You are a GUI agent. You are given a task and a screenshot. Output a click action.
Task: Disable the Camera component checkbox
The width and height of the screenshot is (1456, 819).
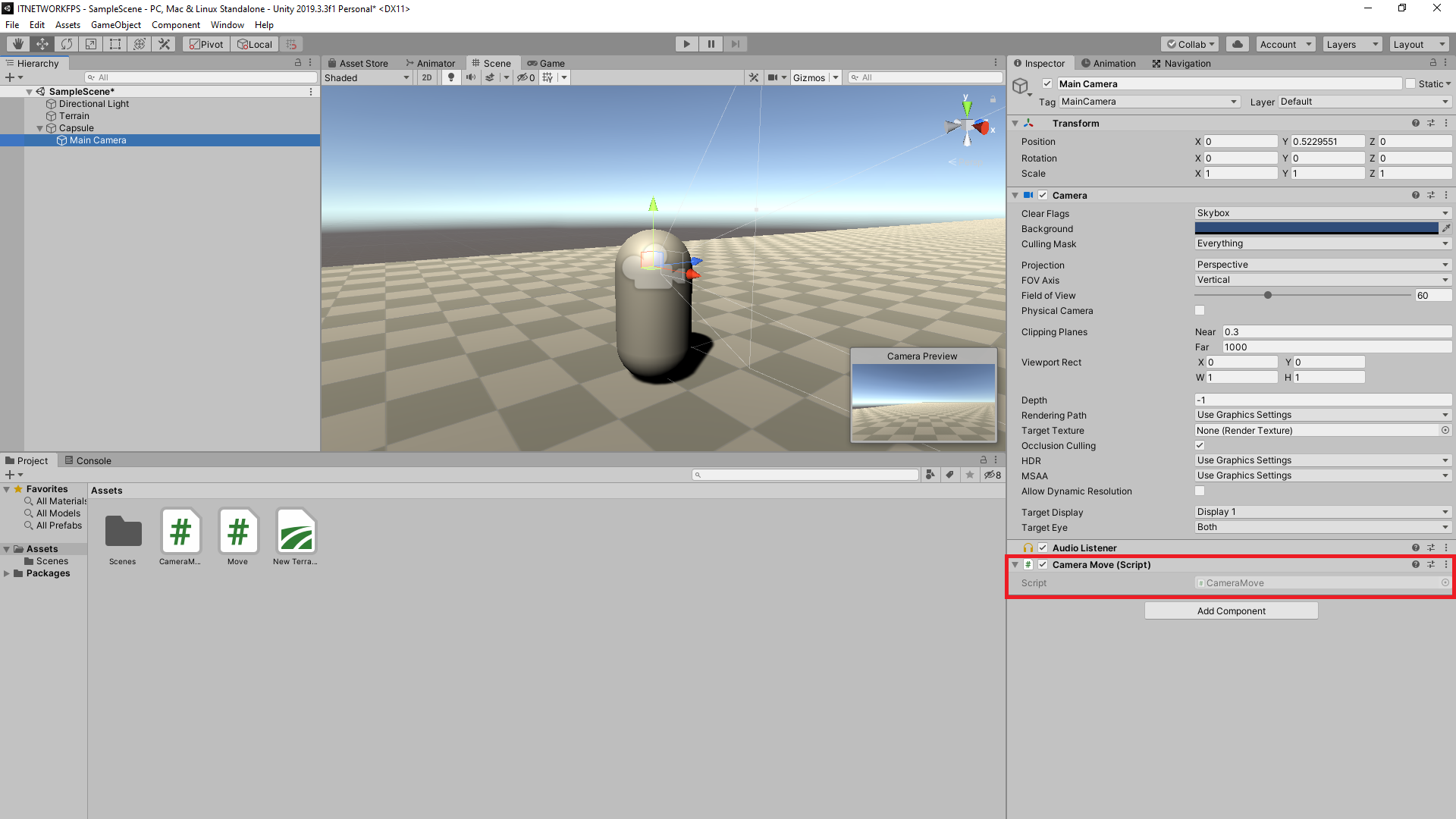[x=1043, y=195]
